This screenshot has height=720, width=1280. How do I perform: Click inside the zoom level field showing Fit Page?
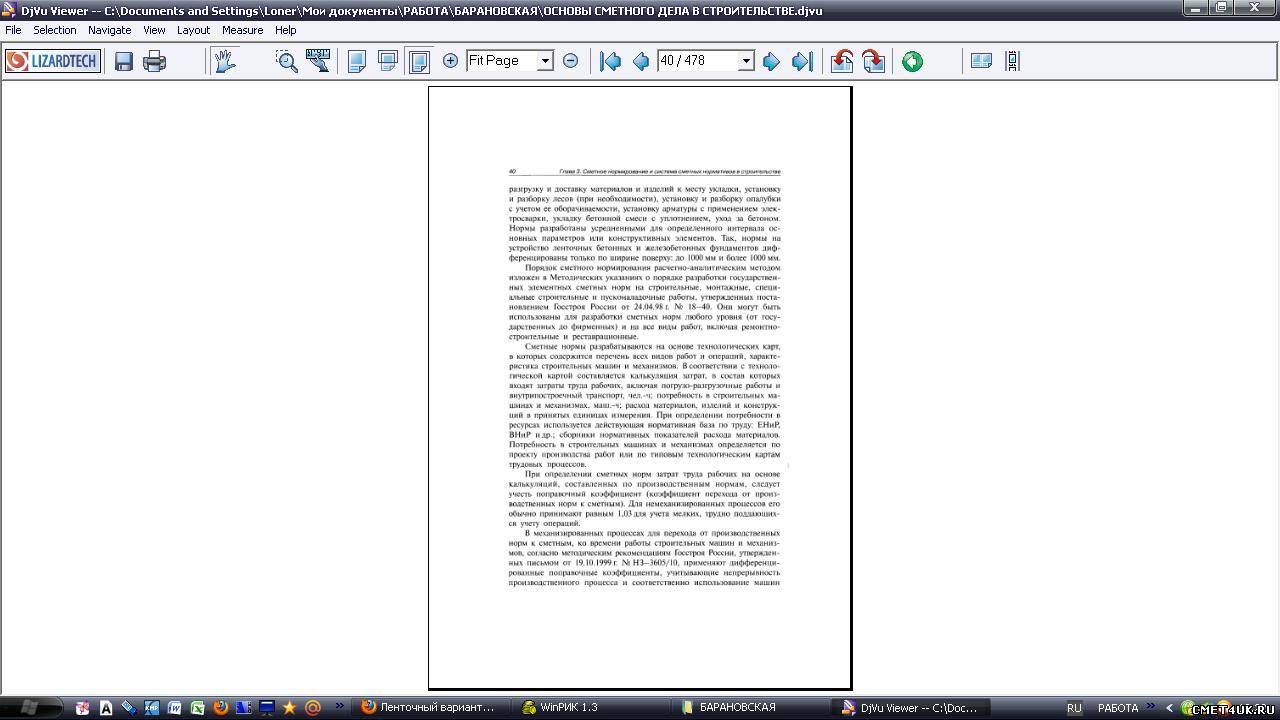tap(502, 61)
